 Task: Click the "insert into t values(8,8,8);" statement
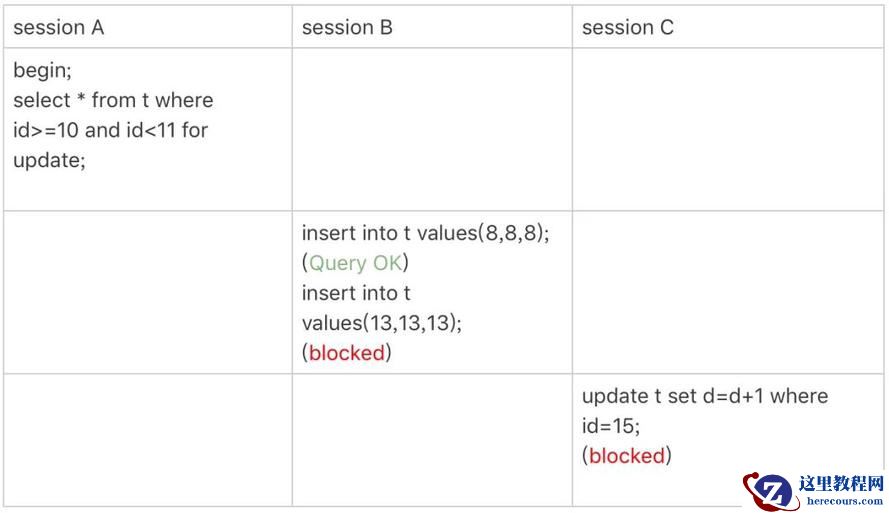pos(426,233)
